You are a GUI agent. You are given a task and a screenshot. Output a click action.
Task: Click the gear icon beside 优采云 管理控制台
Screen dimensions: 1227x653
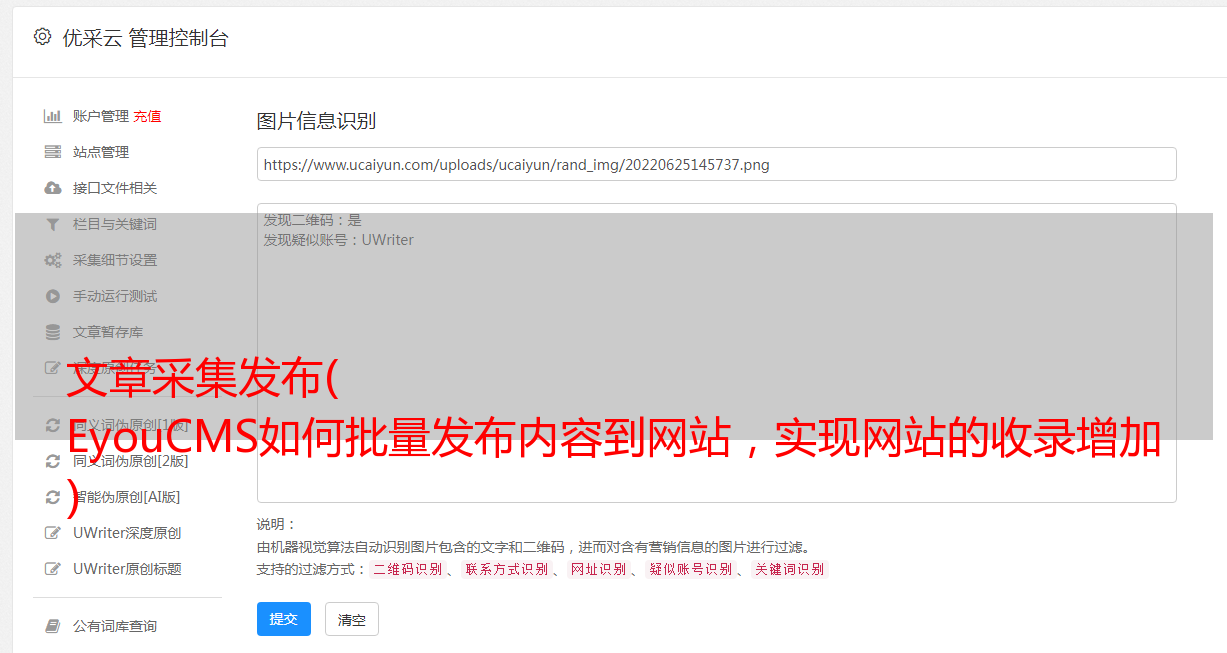(x=42, y=37)
